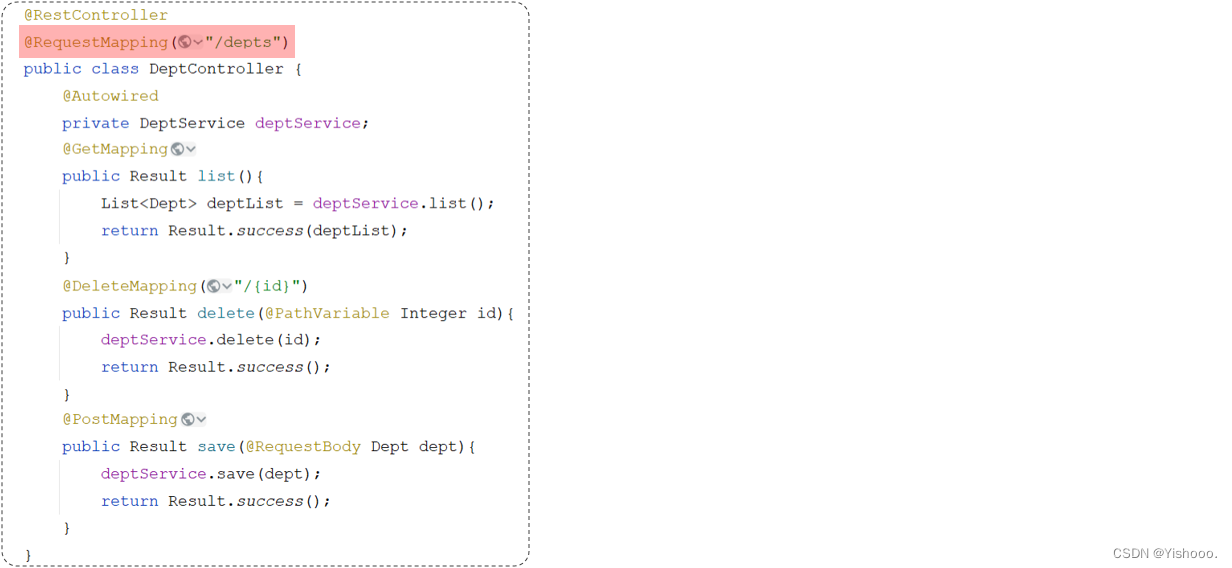
Task: Click the CSDN @Yishooo watermark
Action: pos(1165,553)
